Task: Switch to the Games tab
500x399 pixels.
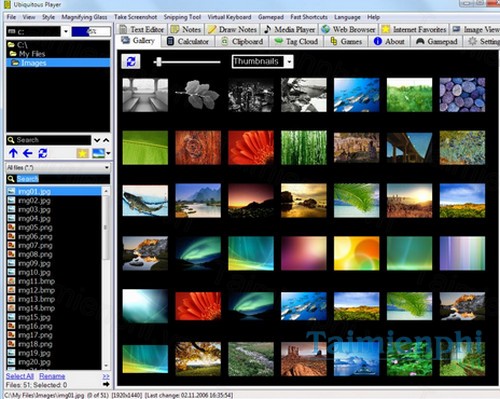Action: pos(346,41)
